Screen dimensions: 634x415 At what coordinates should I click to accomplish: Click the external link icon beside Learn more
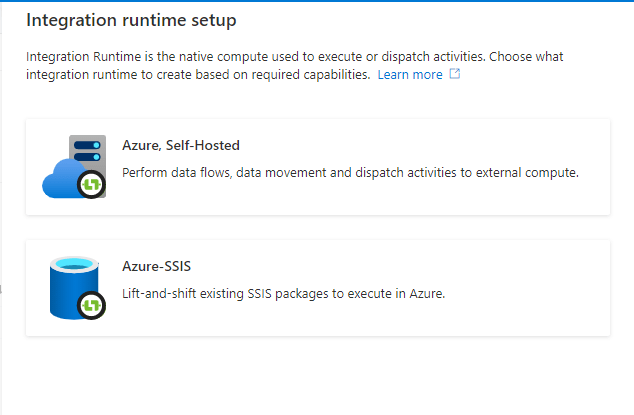(x=455, y=74)
